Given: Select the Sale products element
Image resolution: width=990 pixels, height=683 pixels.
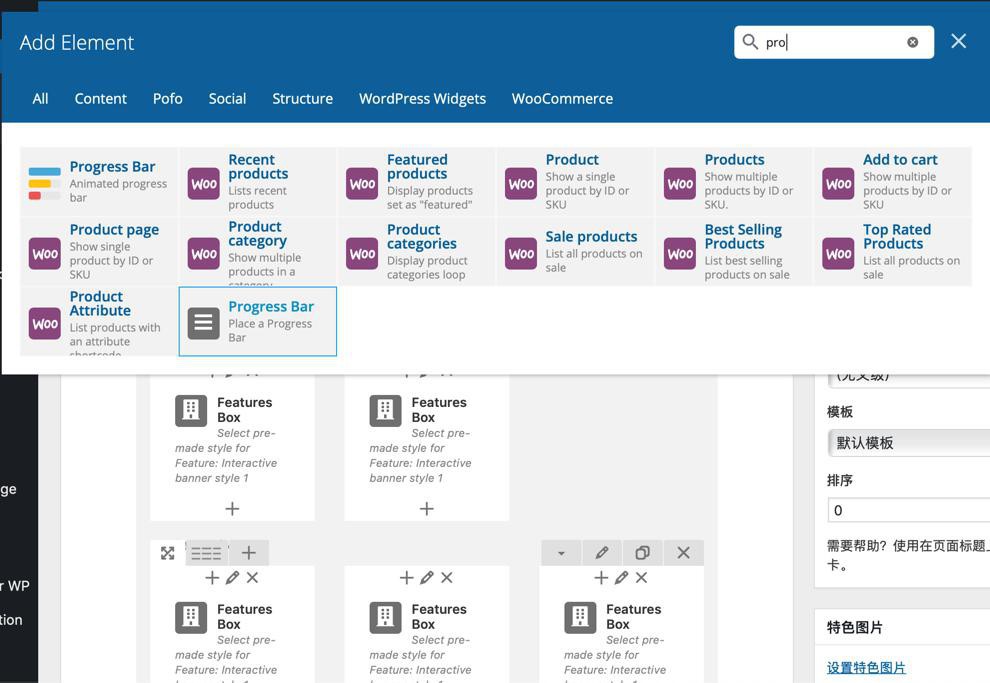Looking at the screenshot, I should tap(575, 252).
